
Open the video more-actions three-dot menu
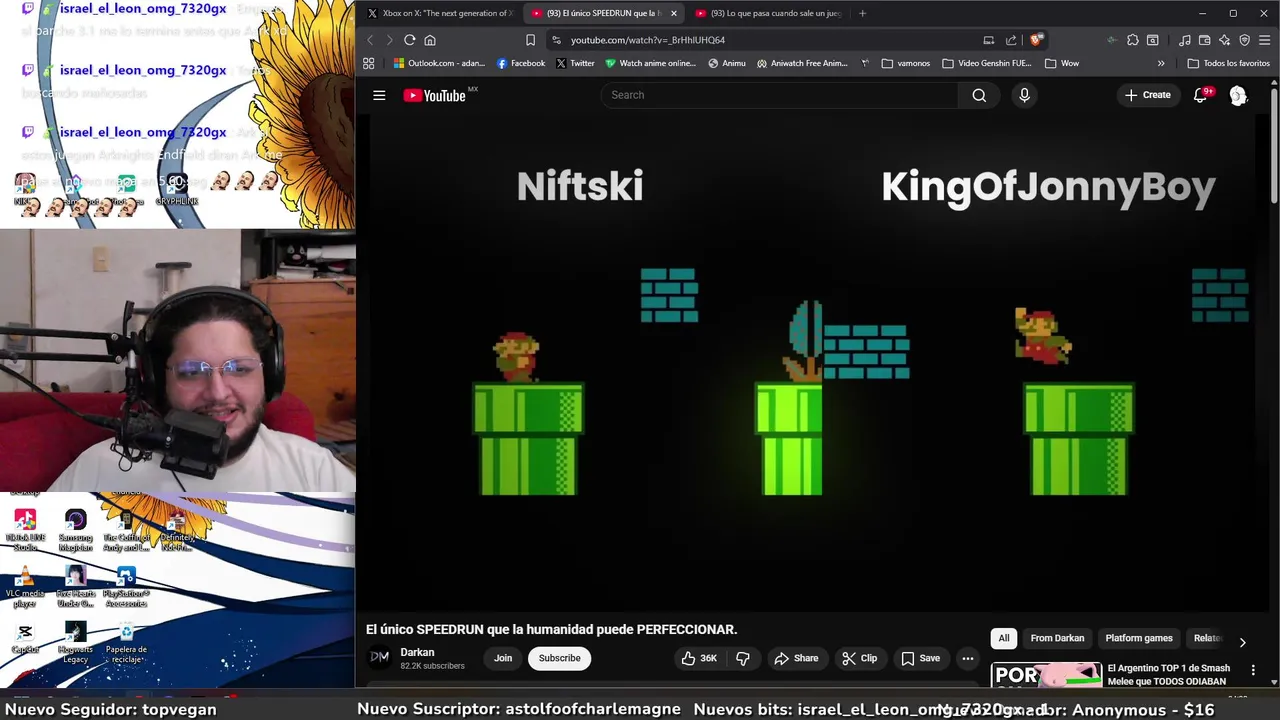pos(967,658)
